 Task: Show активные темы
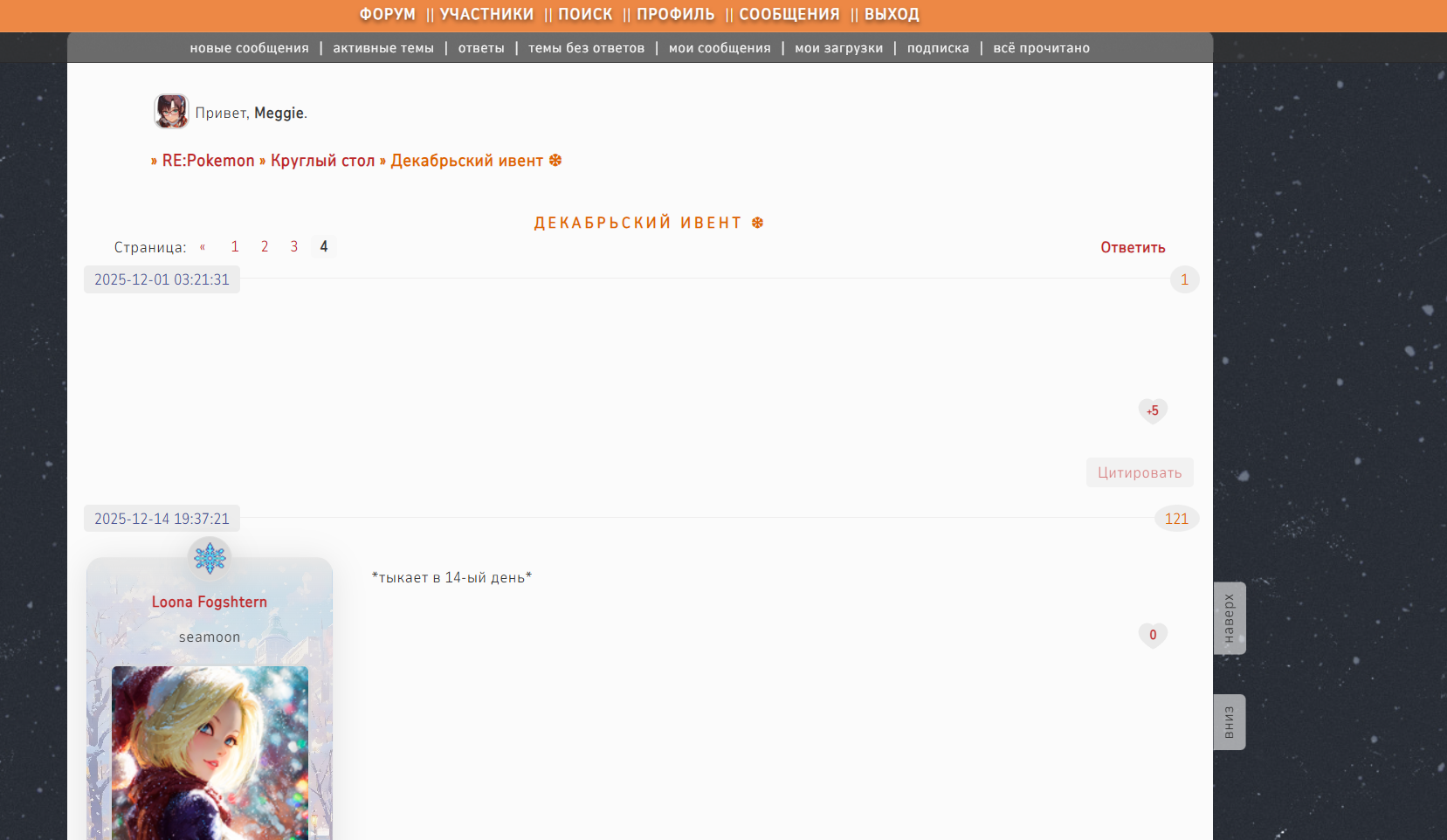pyautogui.click(x=383, y=48)
